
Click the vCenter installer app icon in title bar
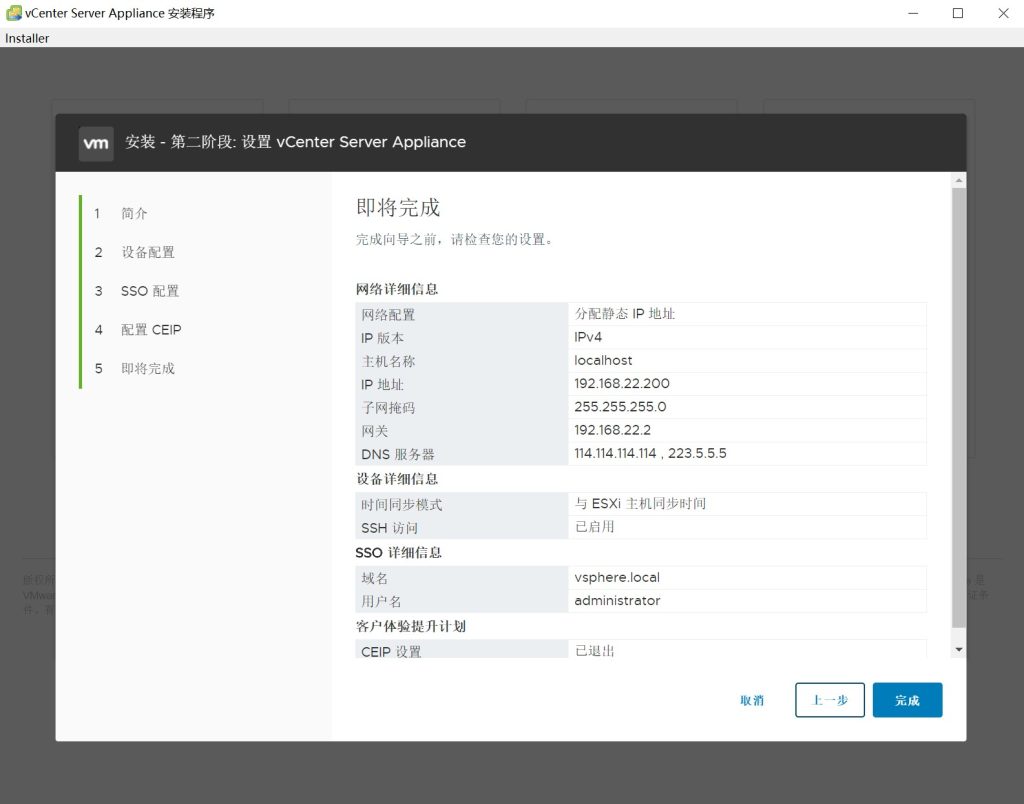pyautogui.click(x=13, y=13)
